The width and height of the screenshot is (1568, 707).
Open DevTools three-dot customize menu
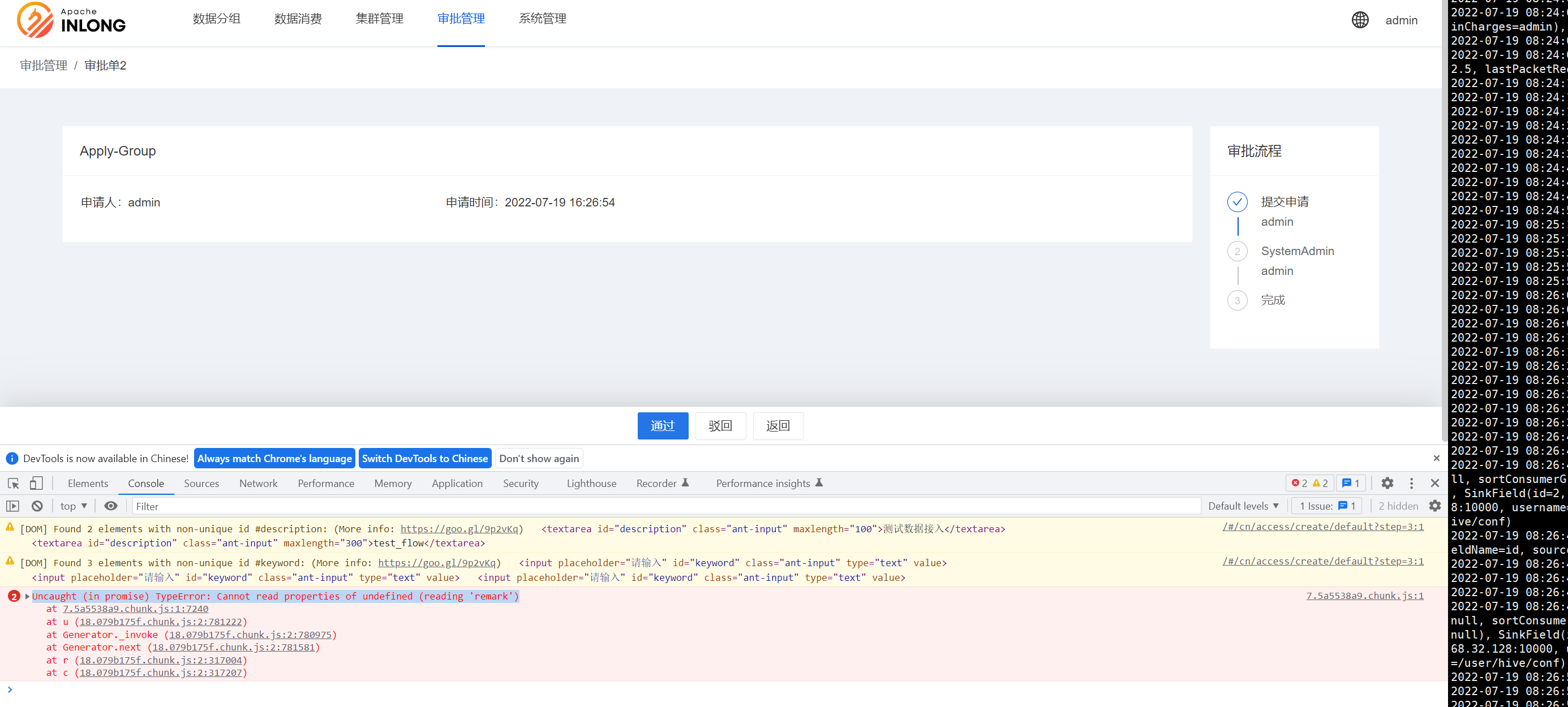(x=1412, y=483)
